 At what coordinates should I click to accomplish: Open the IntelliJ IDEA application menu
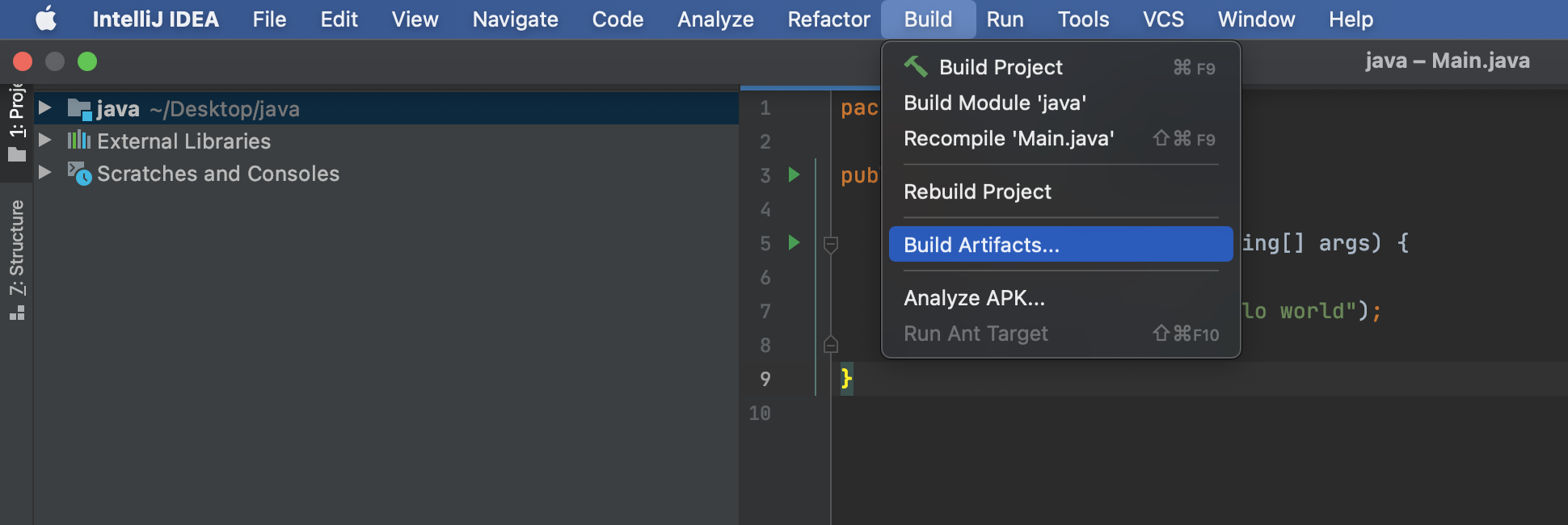[x=156, y=19]
